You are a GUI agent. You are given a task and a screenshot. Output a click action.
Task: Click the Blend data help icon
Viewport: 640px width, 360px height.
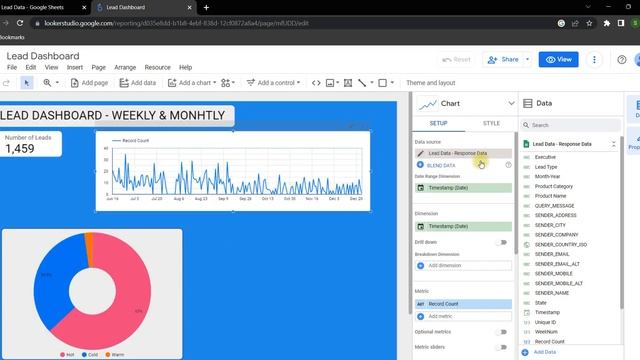[x=508, y=165]
